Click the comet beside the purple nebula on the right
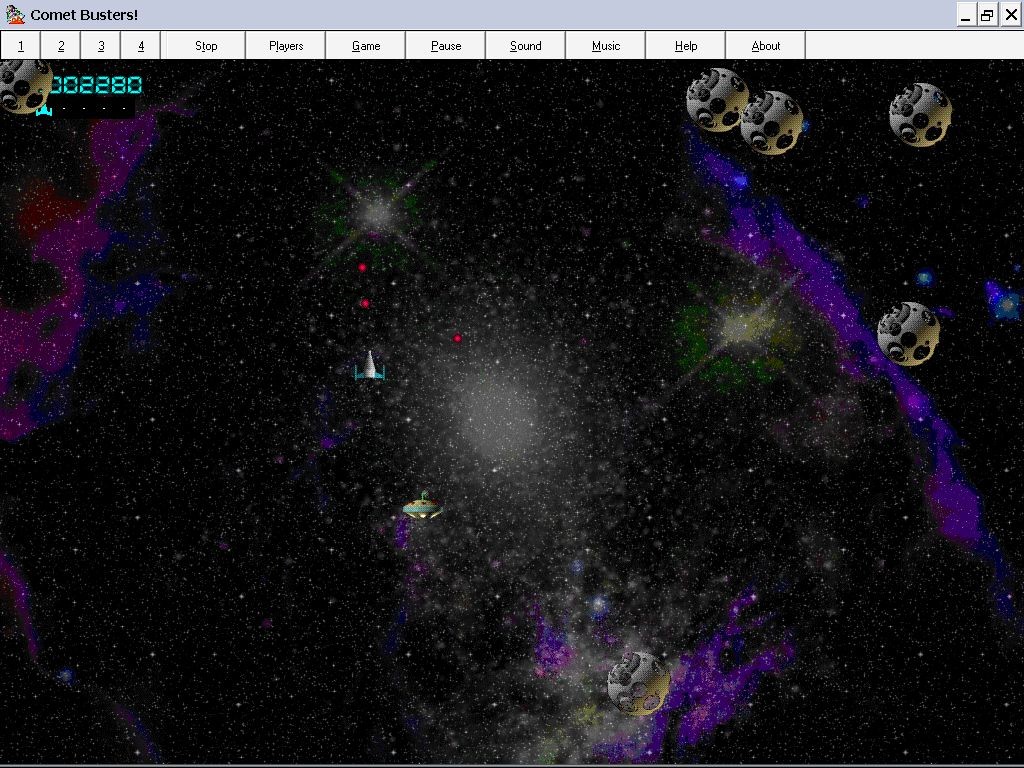Screen dimensions: 1024x768 908,334
